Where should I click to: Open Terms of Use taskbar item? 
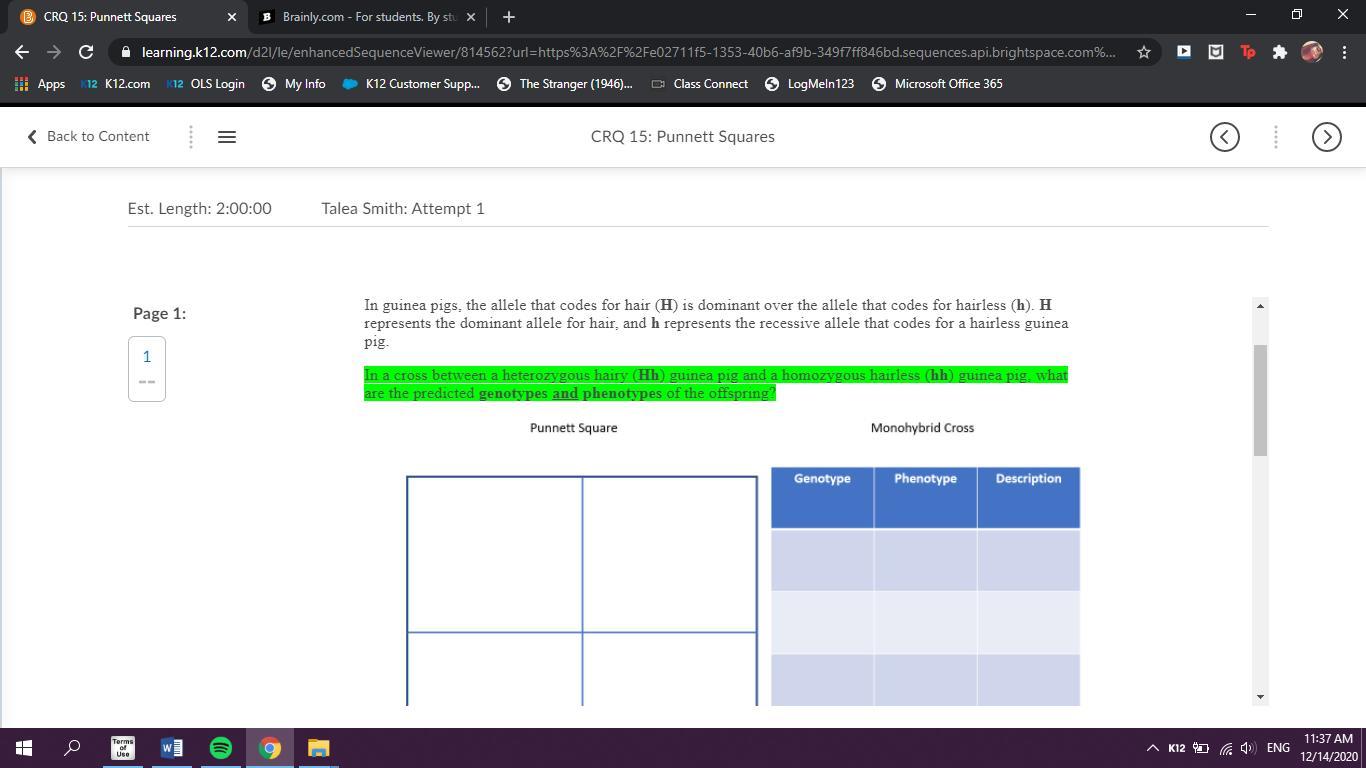pyautogui.click(x=122, y=748)
